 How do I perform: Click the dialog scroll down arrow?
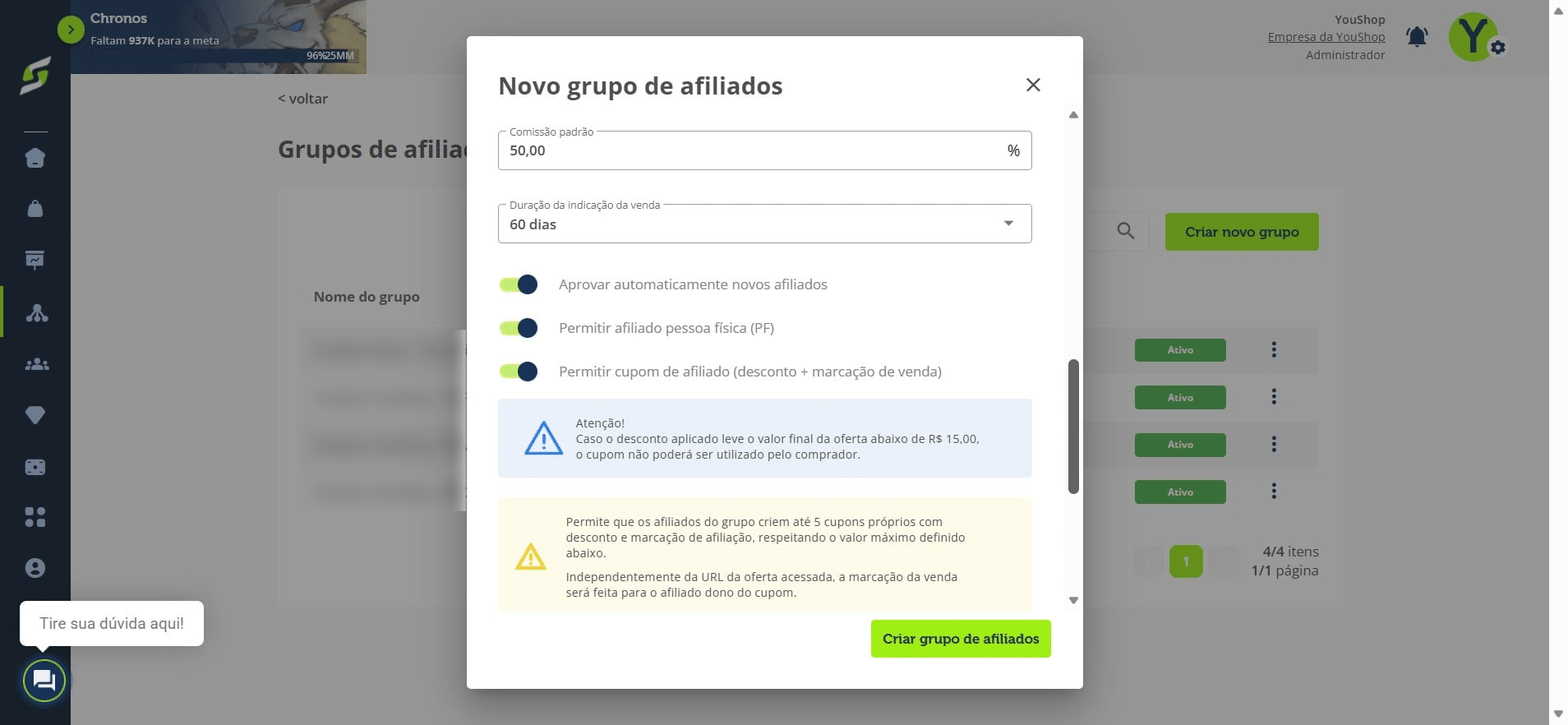coord(1073,600)
